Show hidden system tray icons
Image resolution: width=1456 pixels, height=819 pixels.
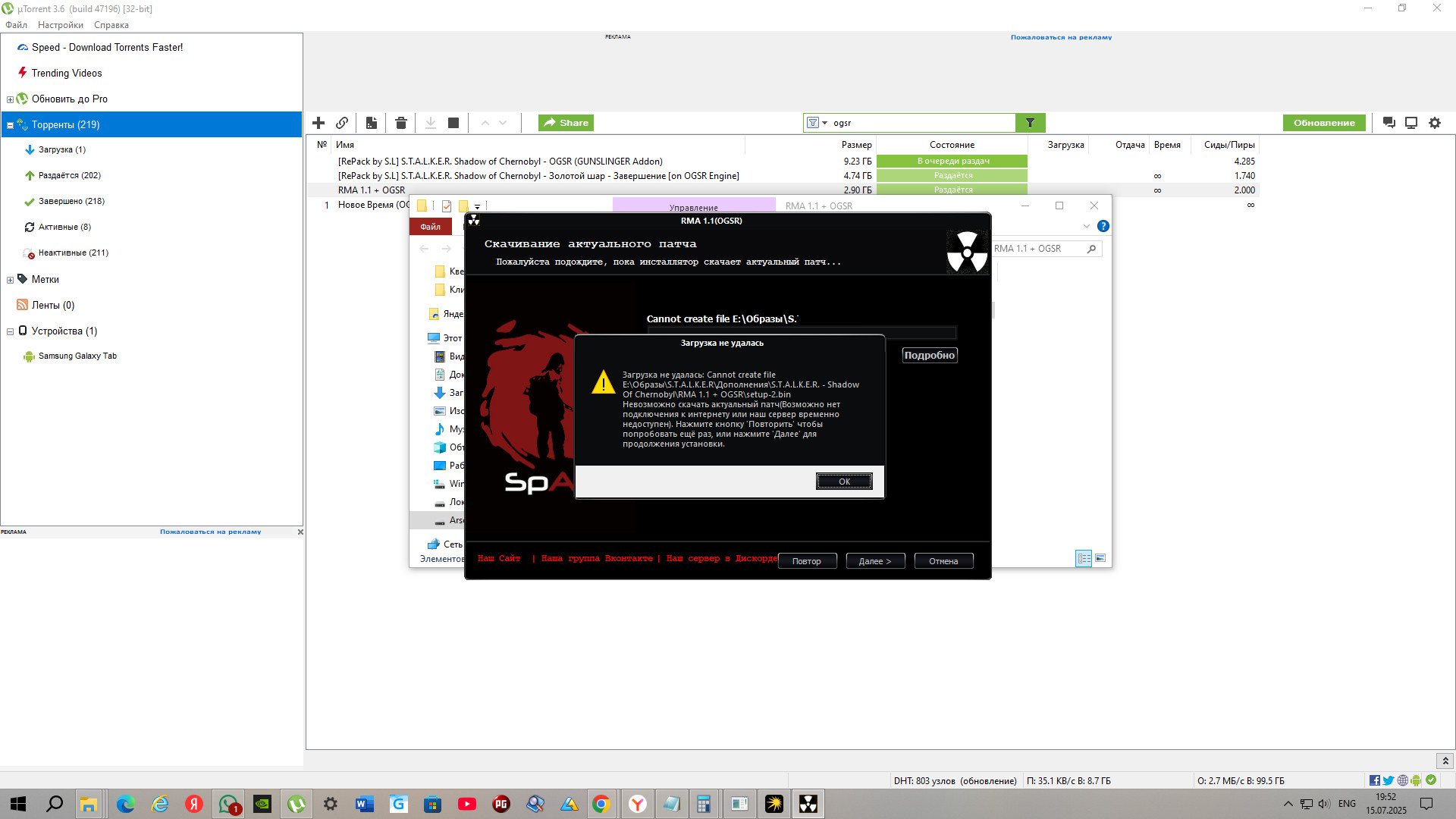1288,804
